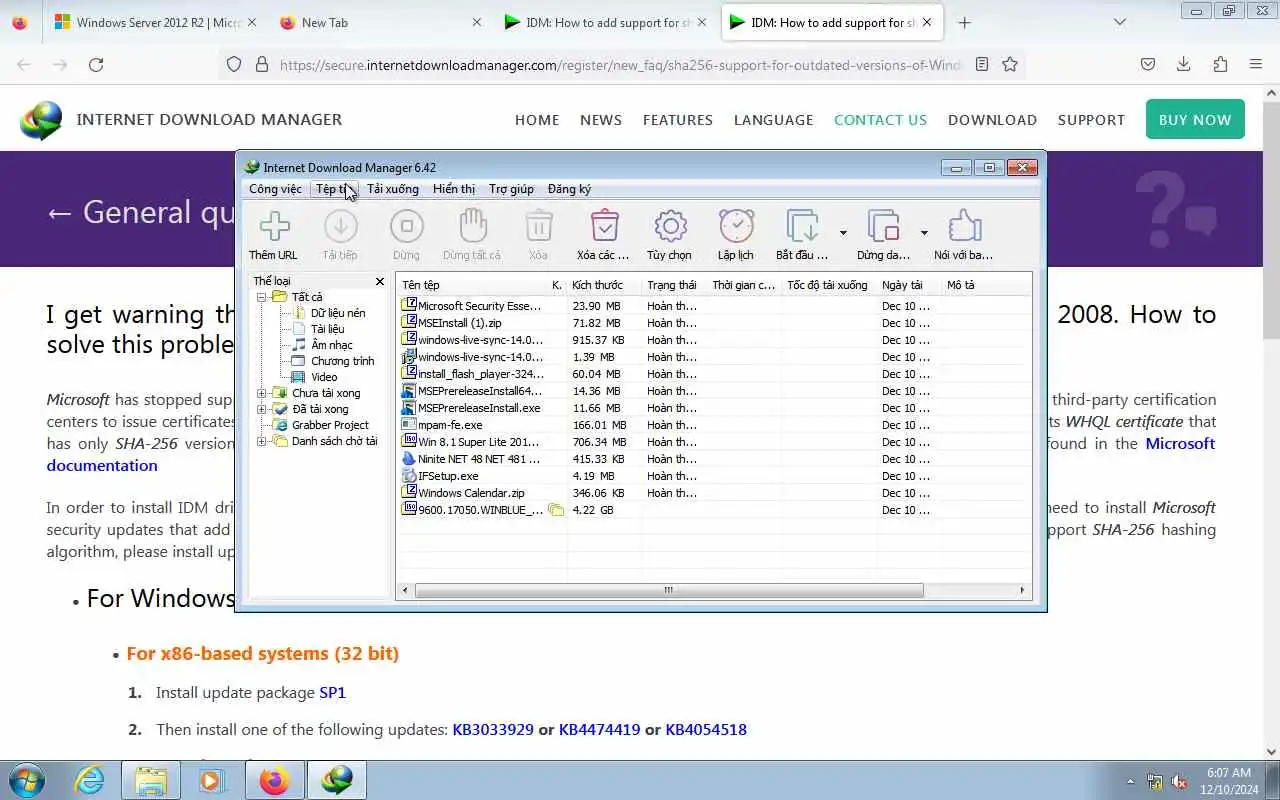The image size is (1280, 800).
Task: Click the BUY NOW button
Action: pos(1195,119)
